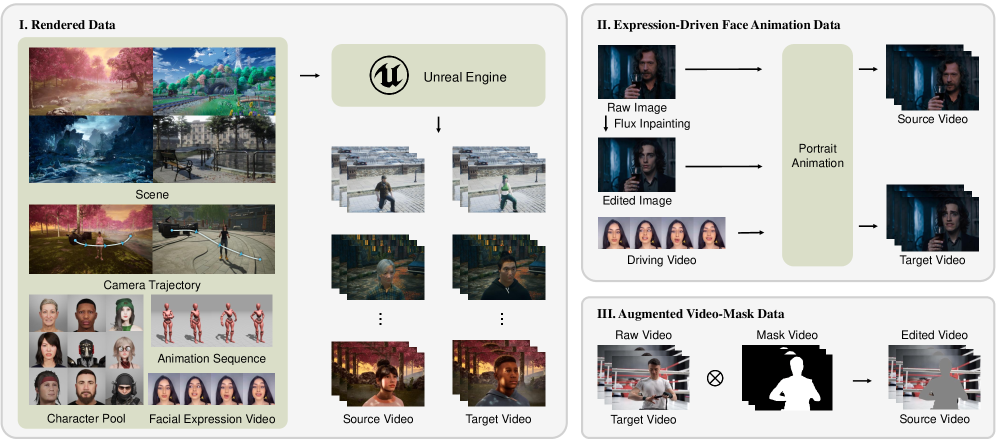
Task: Click the 'III. Augmented Video-Mask Data' heading
Action: coord(690,314)
